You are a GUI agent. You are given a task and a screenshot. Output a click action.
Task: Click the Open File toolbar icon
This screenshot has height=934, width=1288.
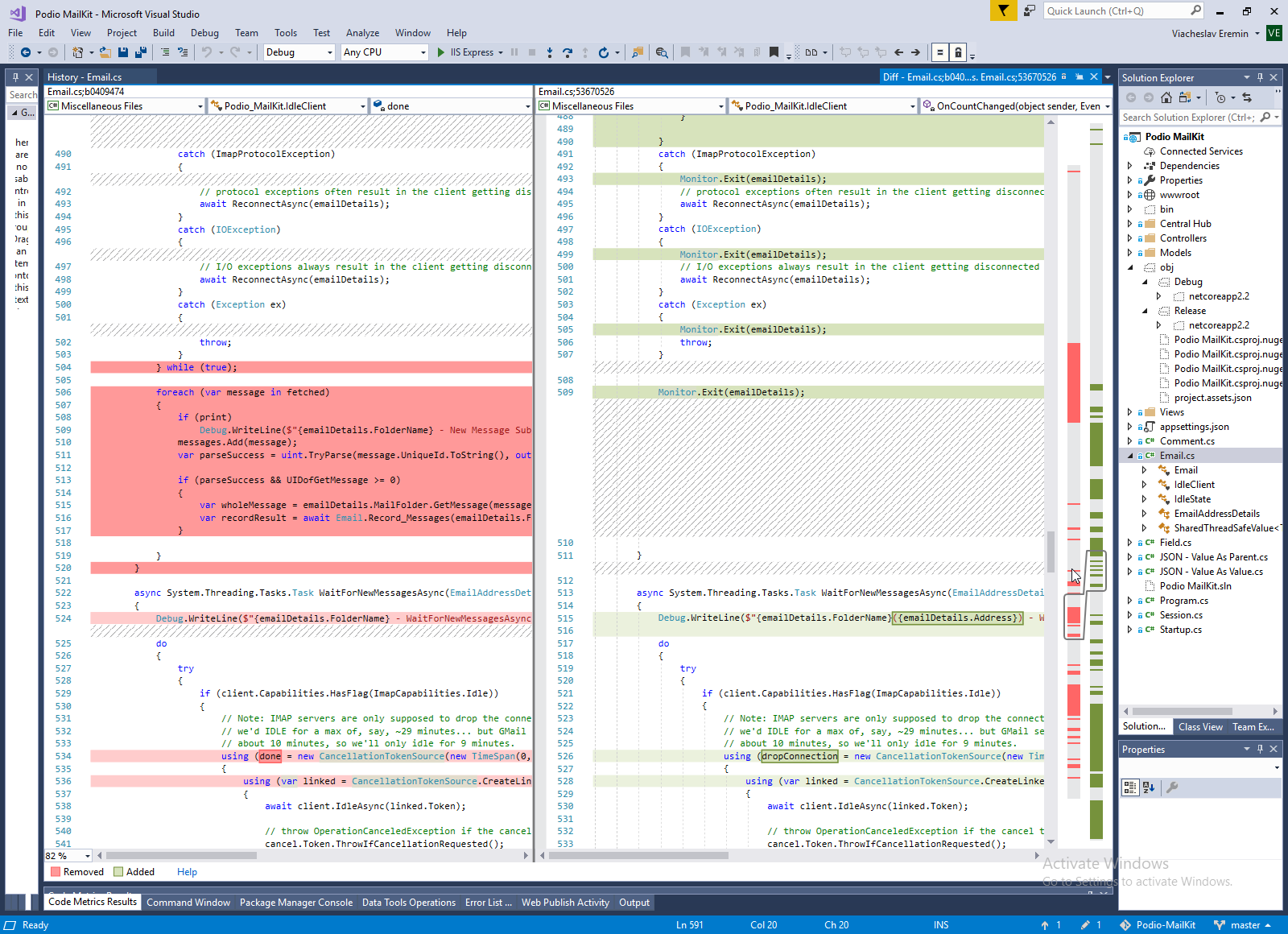(x=105, y=52)
